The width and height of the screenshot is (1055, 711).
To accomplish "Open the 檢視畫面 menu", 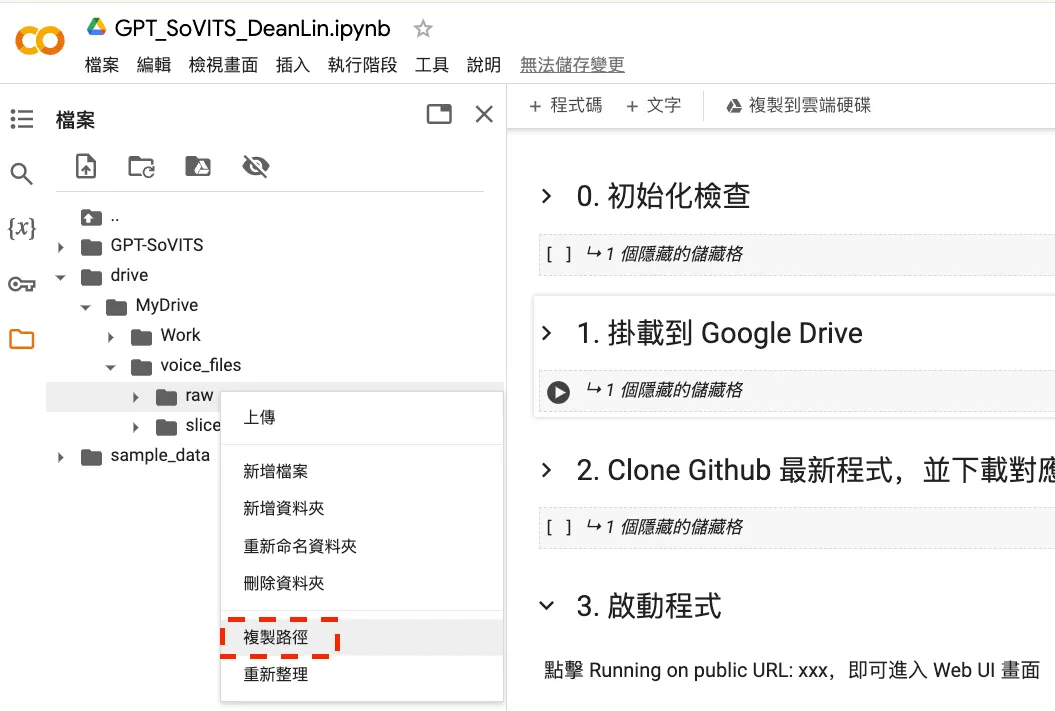I will point(223,65).
